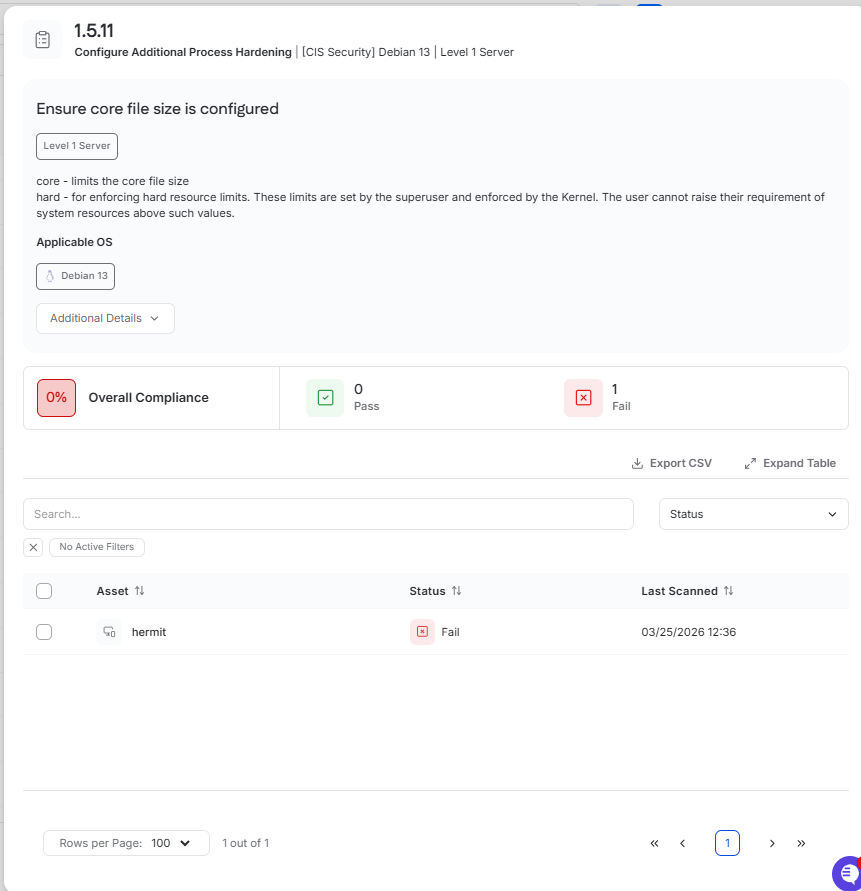The height and width of the screenshot is (891, 861).
Task: Click the device icon next to hermit
Action: (109, 632)
